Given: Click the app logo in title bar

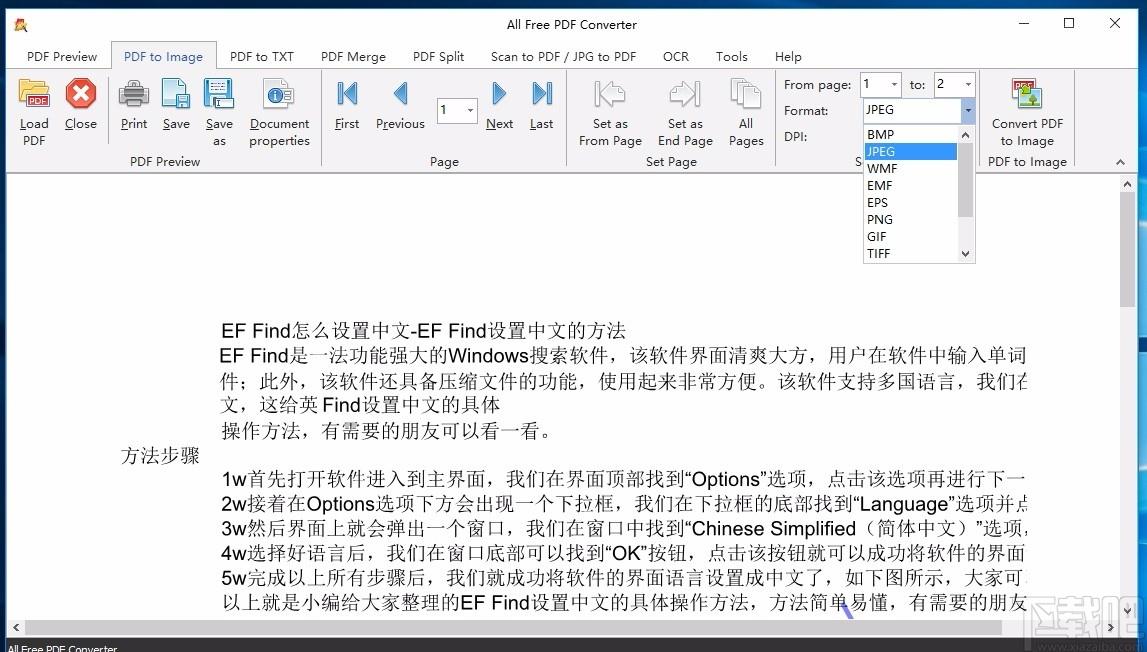Looking at the screenshot, I should [x=21, y=24].
